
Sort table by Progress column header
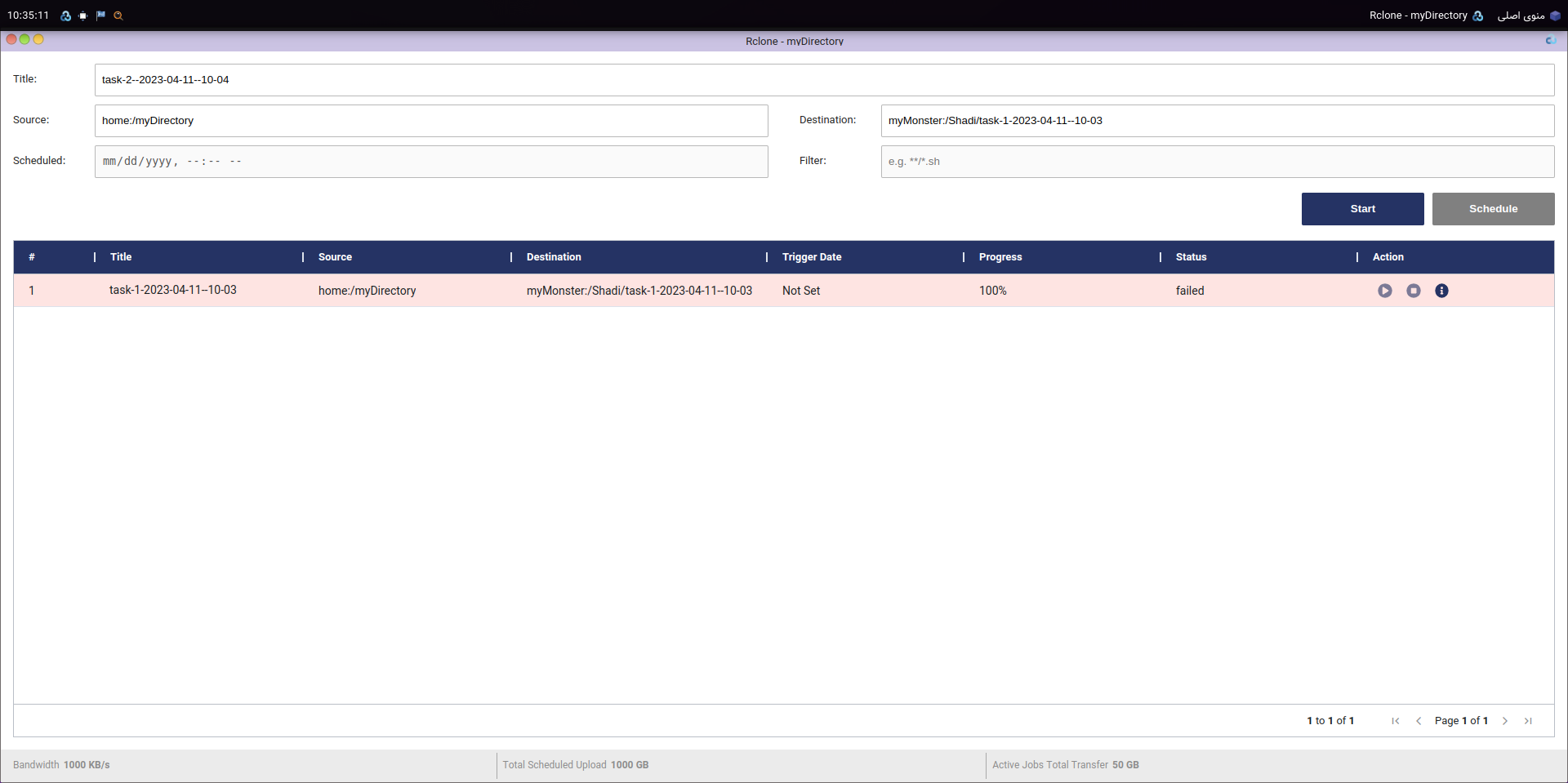tap(1000, 257)
